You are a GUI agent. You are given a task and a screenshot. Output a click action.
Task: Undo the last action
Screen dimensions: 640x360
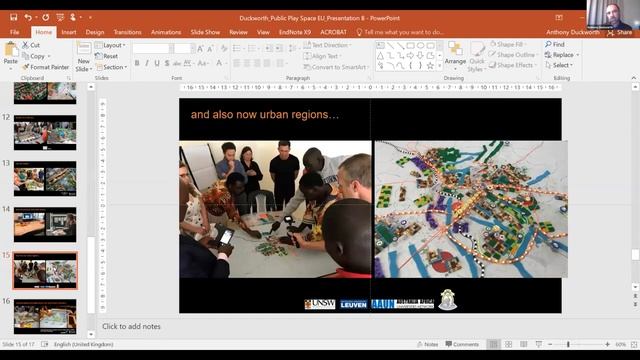(28, 17)
